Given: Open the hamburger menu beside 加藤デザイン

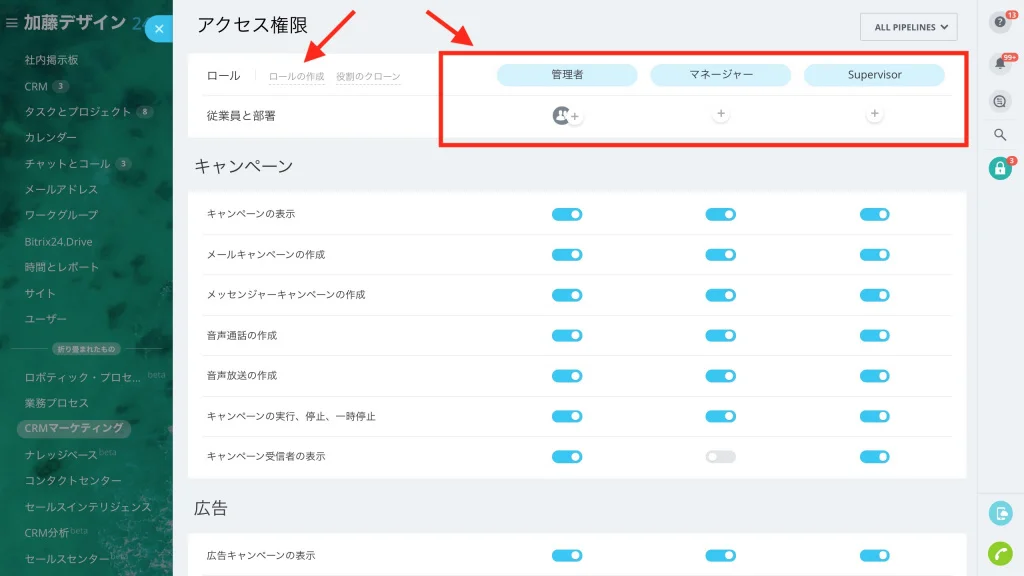Looking at the screenshot, I should [11, 23].
